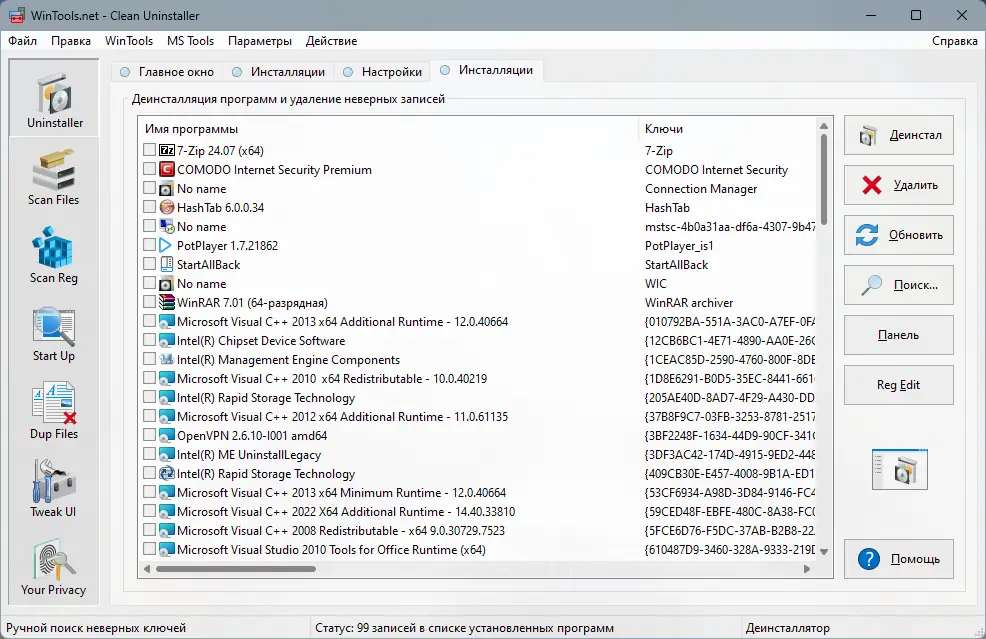Open the Настройки tab

(383, 72)
